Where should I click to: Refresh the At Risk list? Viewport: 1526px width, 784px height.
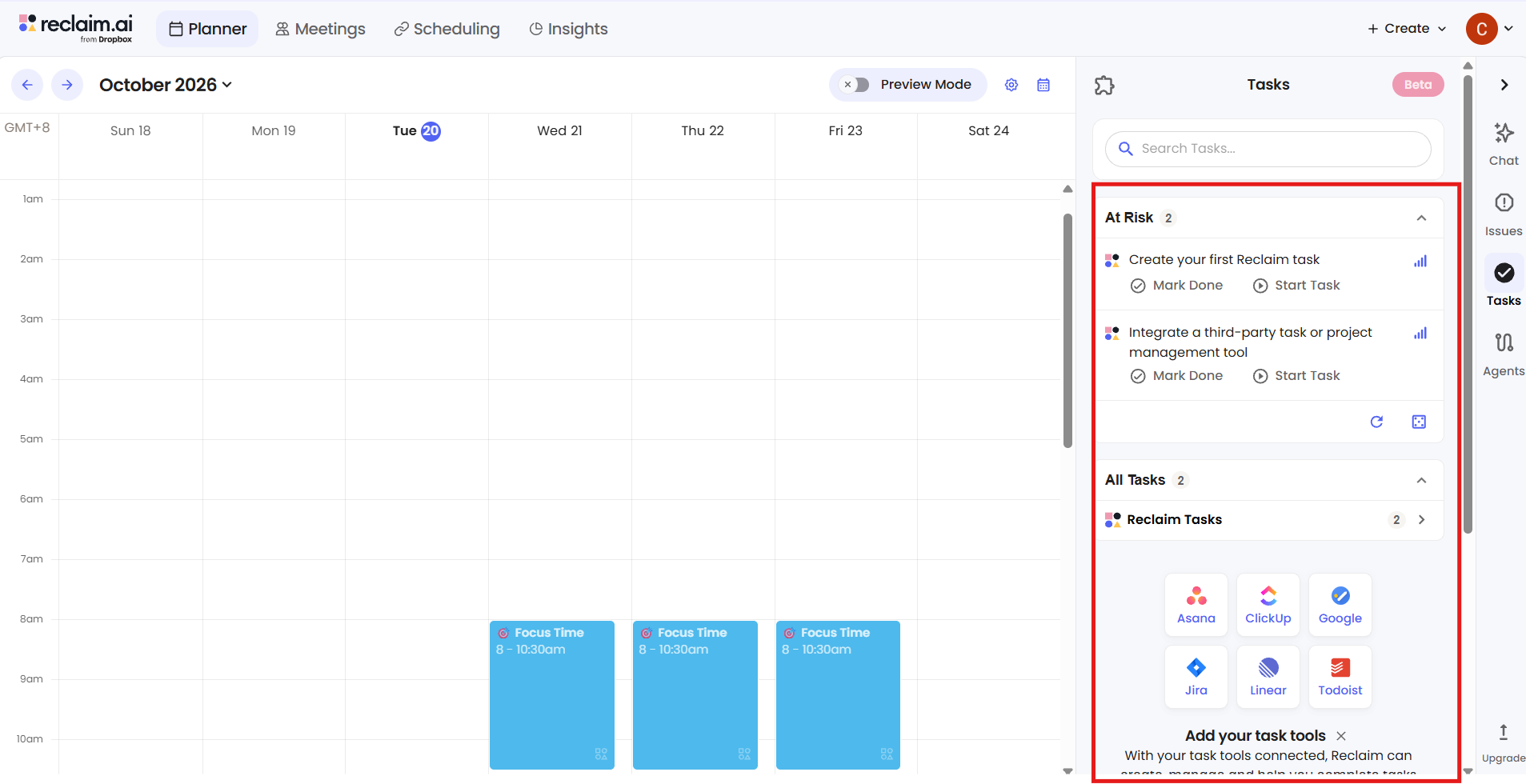[x=1376, y=422]
